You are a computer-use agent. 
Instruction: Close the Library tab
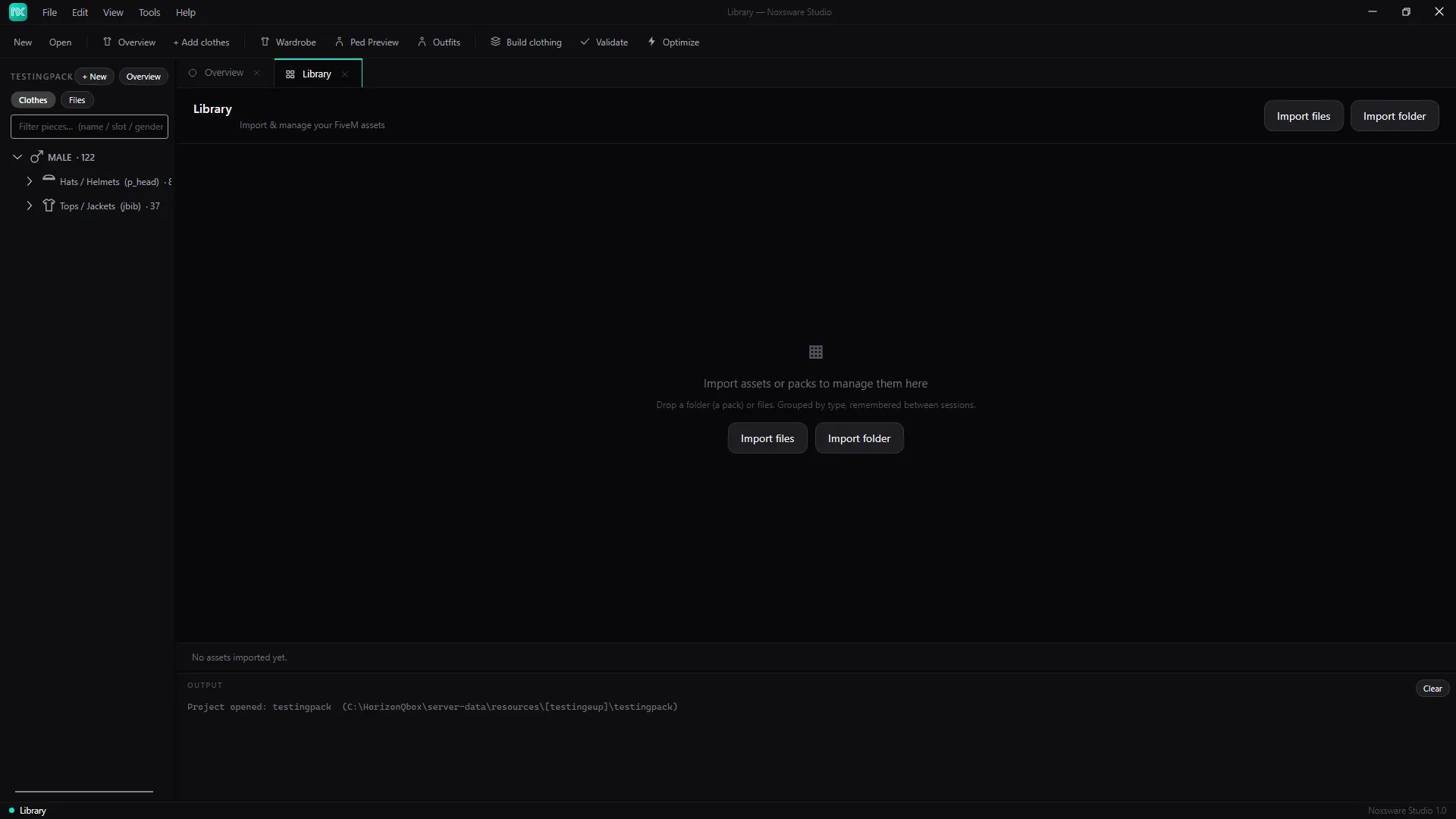coord(344,74)
